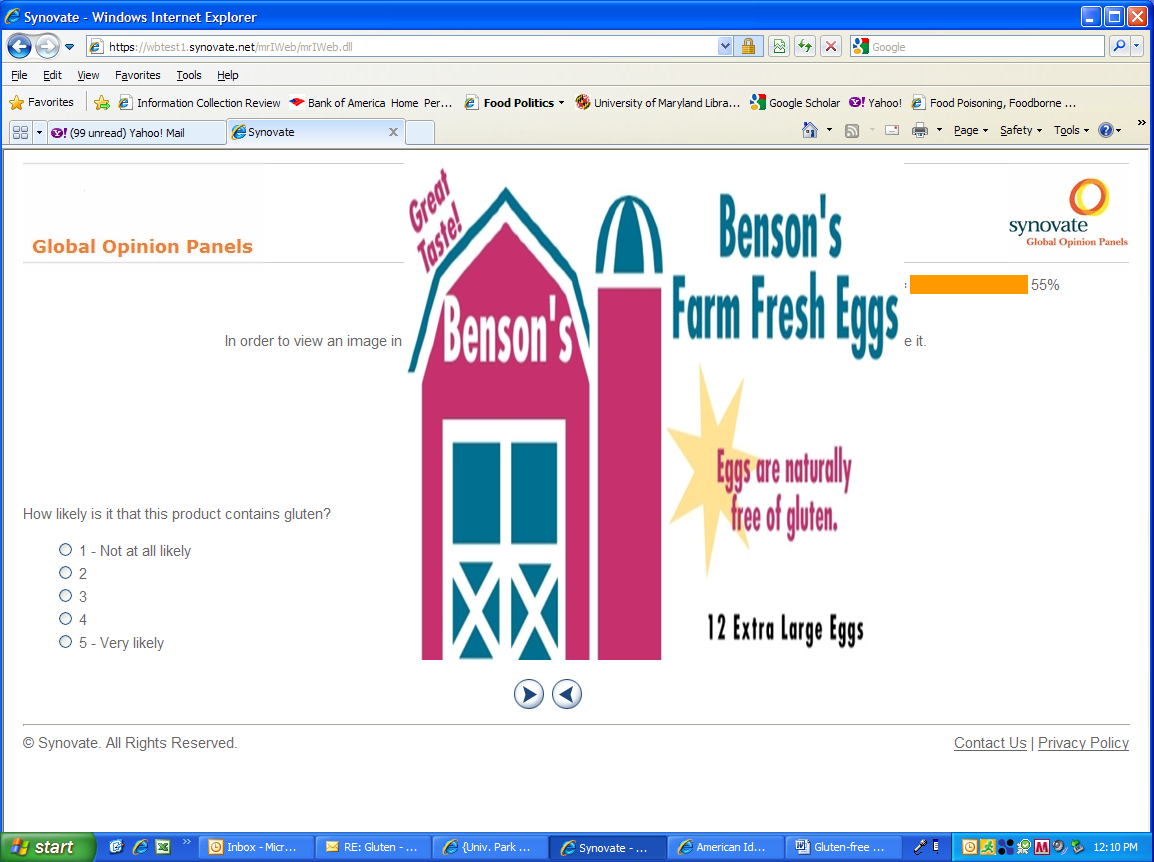Open Food Poisoning, Foodborne favorite
The image size is (1154, 862).
pos(994,103)
